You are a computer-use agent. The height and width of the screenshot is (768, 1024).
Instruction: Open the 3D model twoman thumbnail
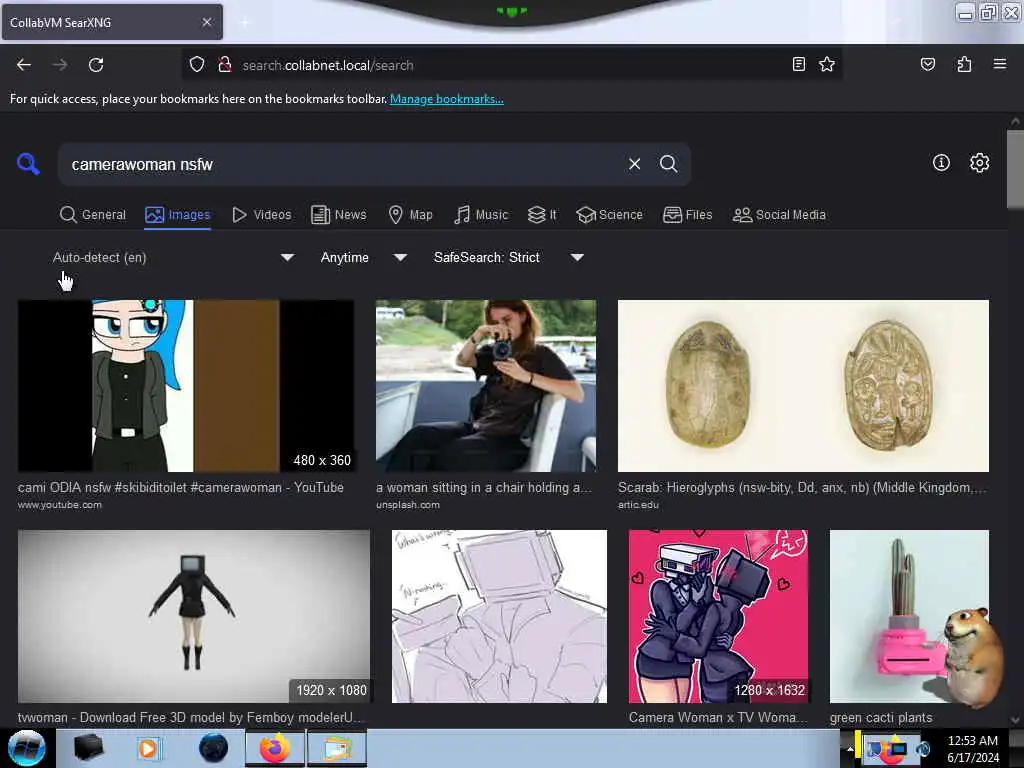(x=194, y=616)
